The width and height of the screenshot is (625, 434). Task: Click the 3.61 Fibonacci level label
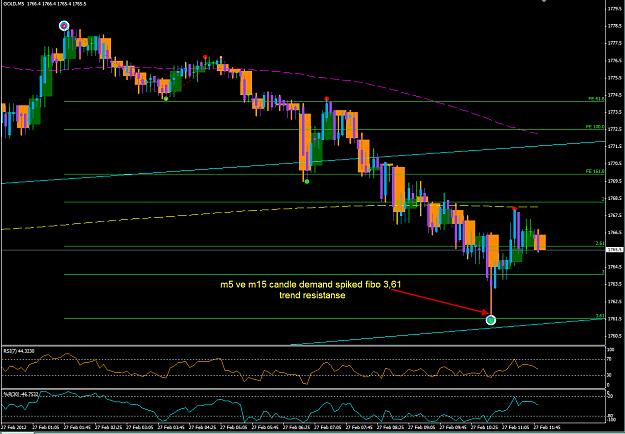[x=600, y=316]
